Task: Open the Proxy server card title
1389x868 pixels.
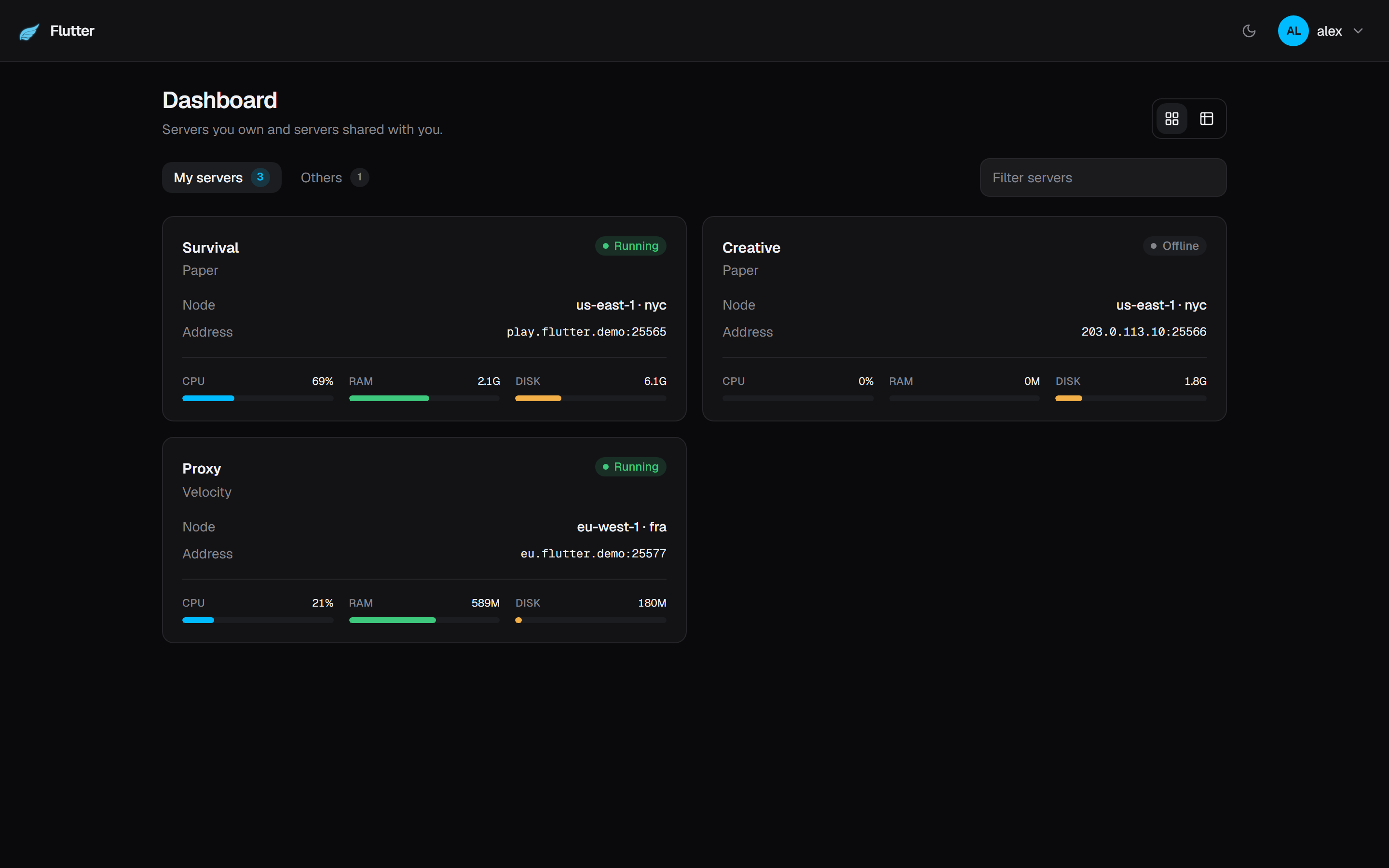Action: click(202, 468)
